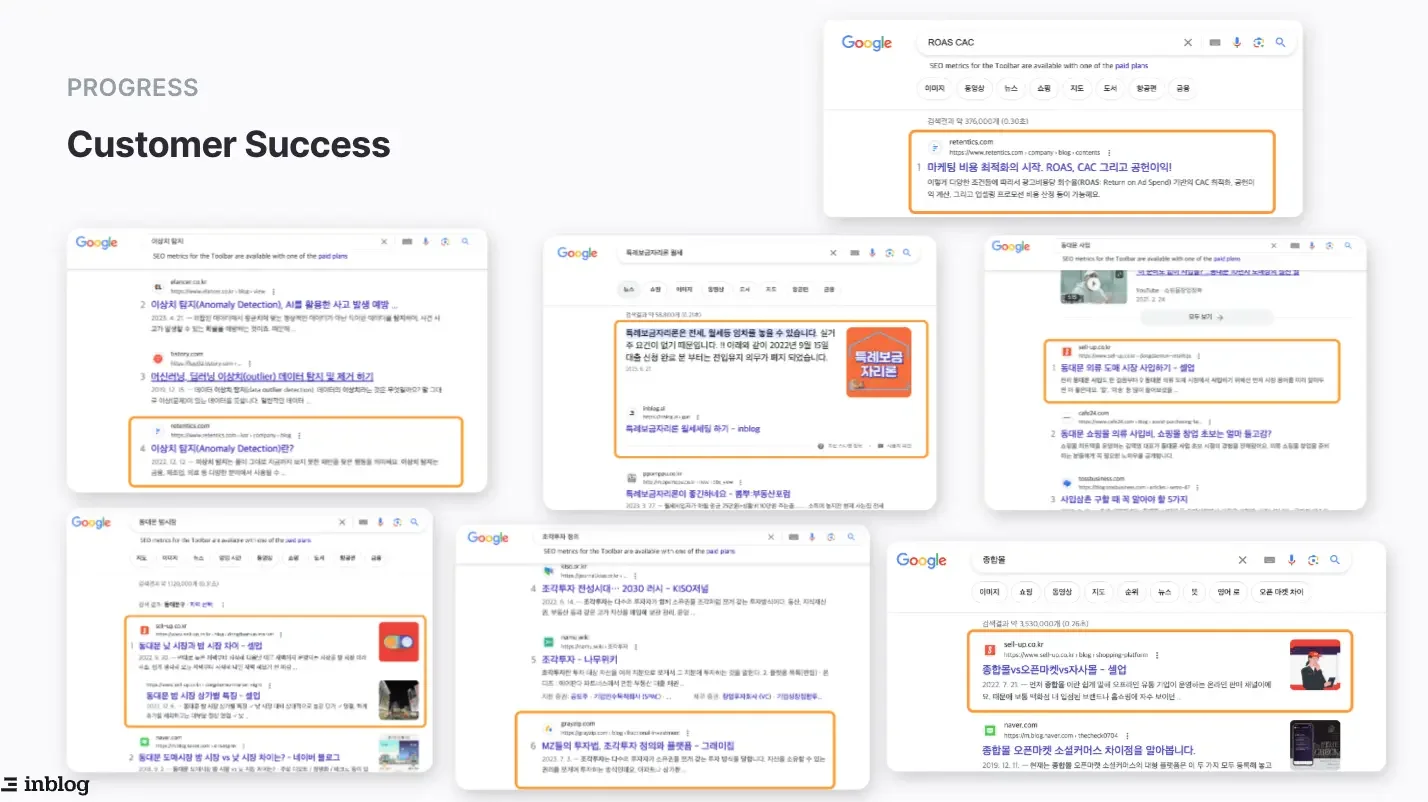Image resolution: width=1428 pixels, height=802 pixels.
Task: Open Google Lens in ROAS CAC window
Action: tap(1258, 43)
